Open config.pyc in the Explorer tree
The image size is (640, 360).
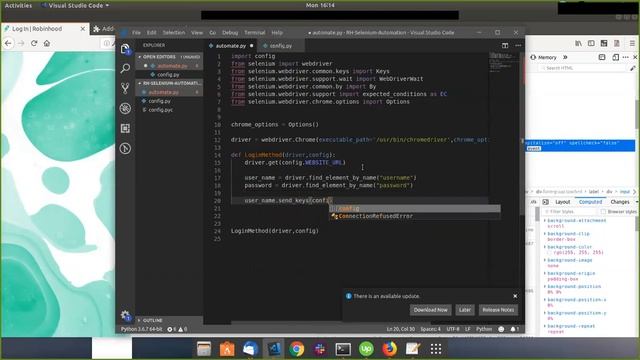coord(160,110)
